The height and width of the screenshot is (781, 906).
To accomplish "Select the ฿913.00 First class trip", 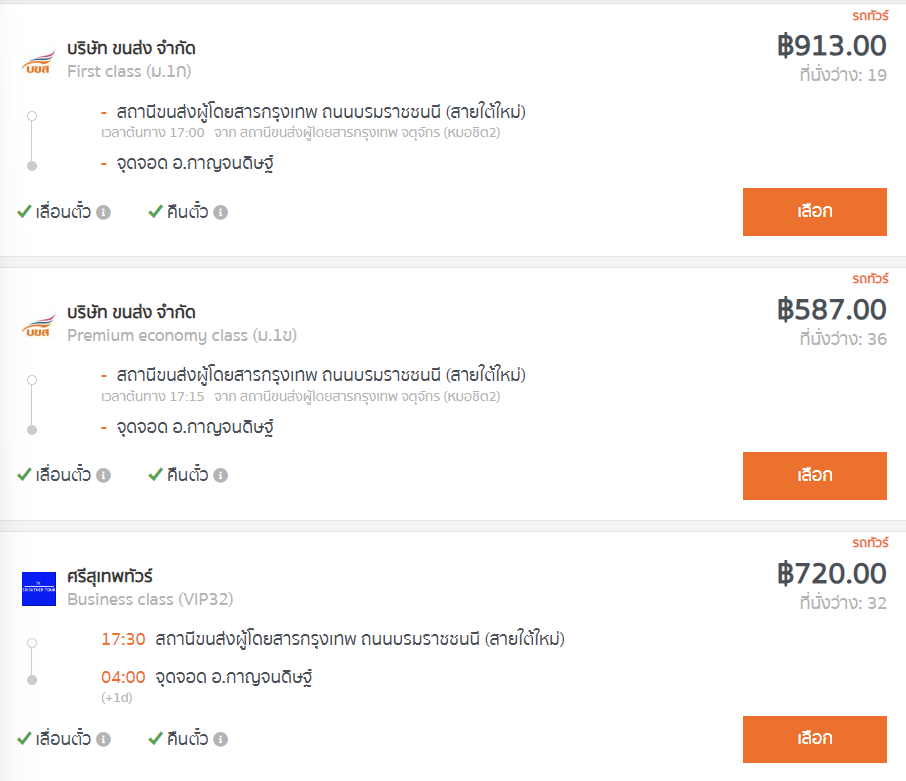I will pyautogui.click(x=815, y=211).
